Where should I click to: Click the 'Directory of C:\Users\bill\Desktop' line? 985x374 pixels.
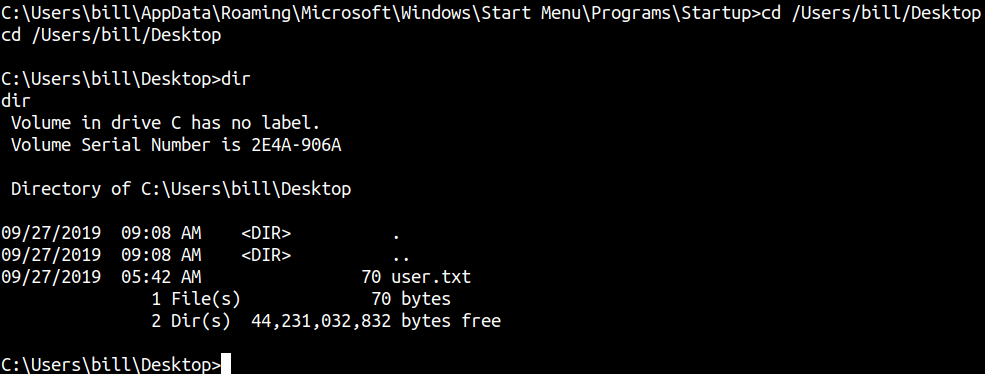[x=181, y=189]
